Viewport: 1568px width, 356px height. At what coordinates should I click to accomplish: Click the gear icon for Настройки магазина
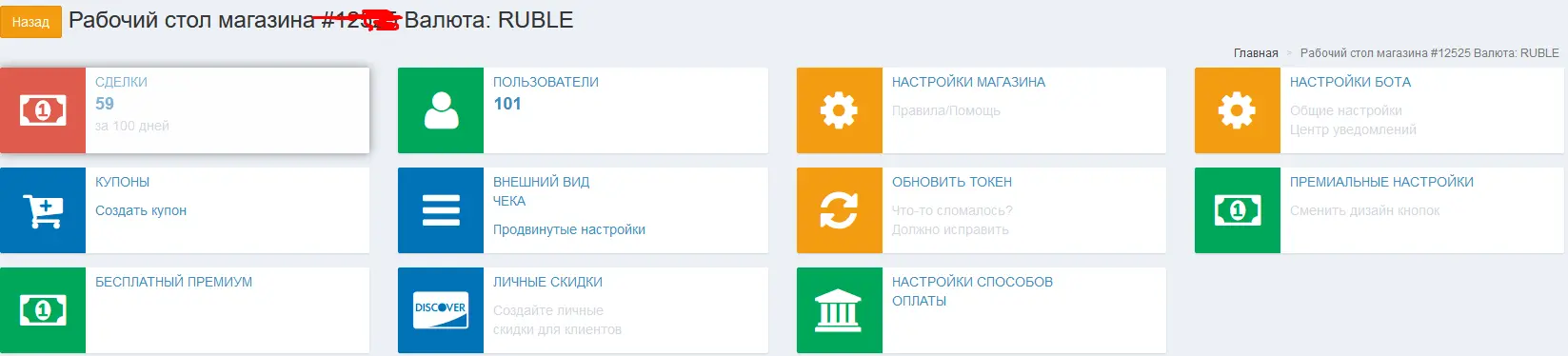click(840, 110)
